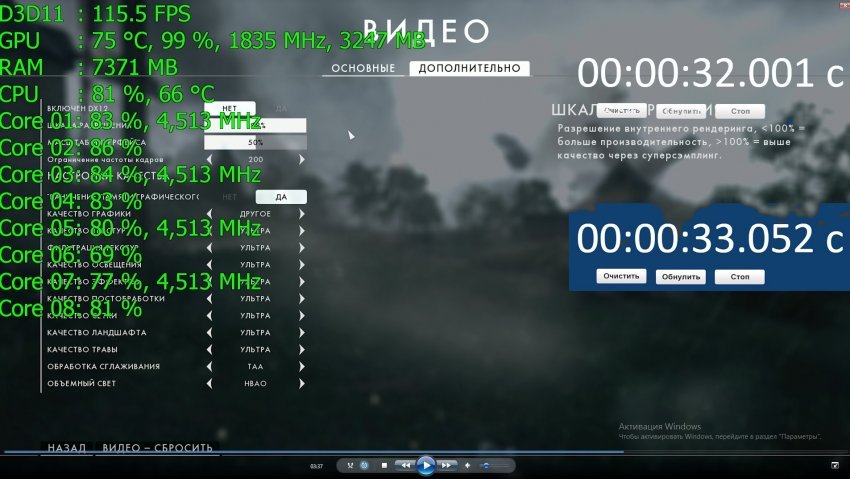Click the blue Play button in the media player

[x=426, y=465]
